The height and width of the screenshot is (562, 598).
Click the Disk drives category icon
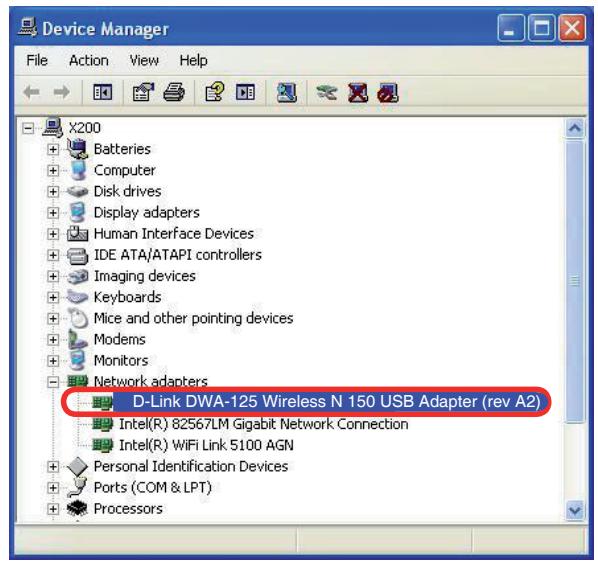(x=77, y=191)
